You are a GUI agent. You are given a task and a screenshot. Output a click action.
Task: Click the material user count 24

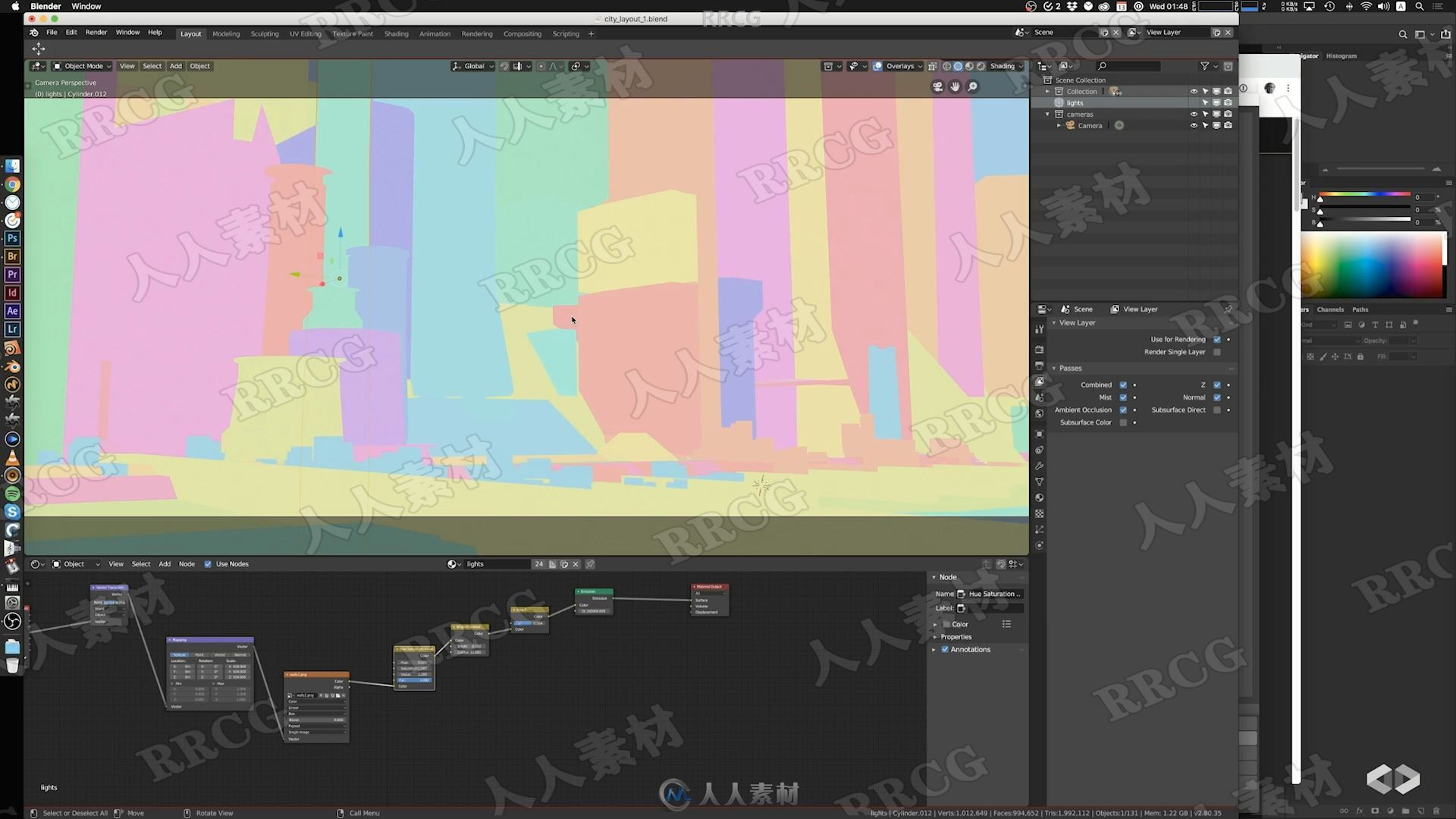coord(538,564)
